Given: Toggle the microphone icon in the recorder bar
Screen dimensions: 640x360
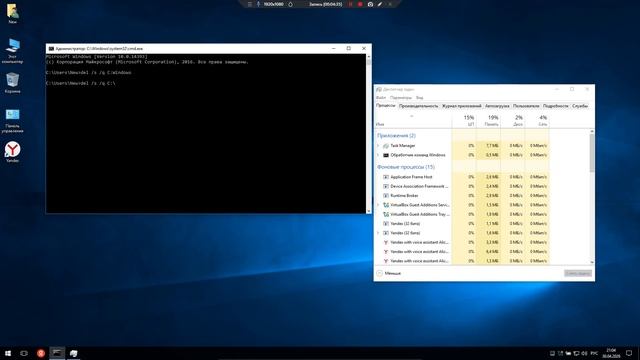Looking at the screenshot, I should [258, 4].
